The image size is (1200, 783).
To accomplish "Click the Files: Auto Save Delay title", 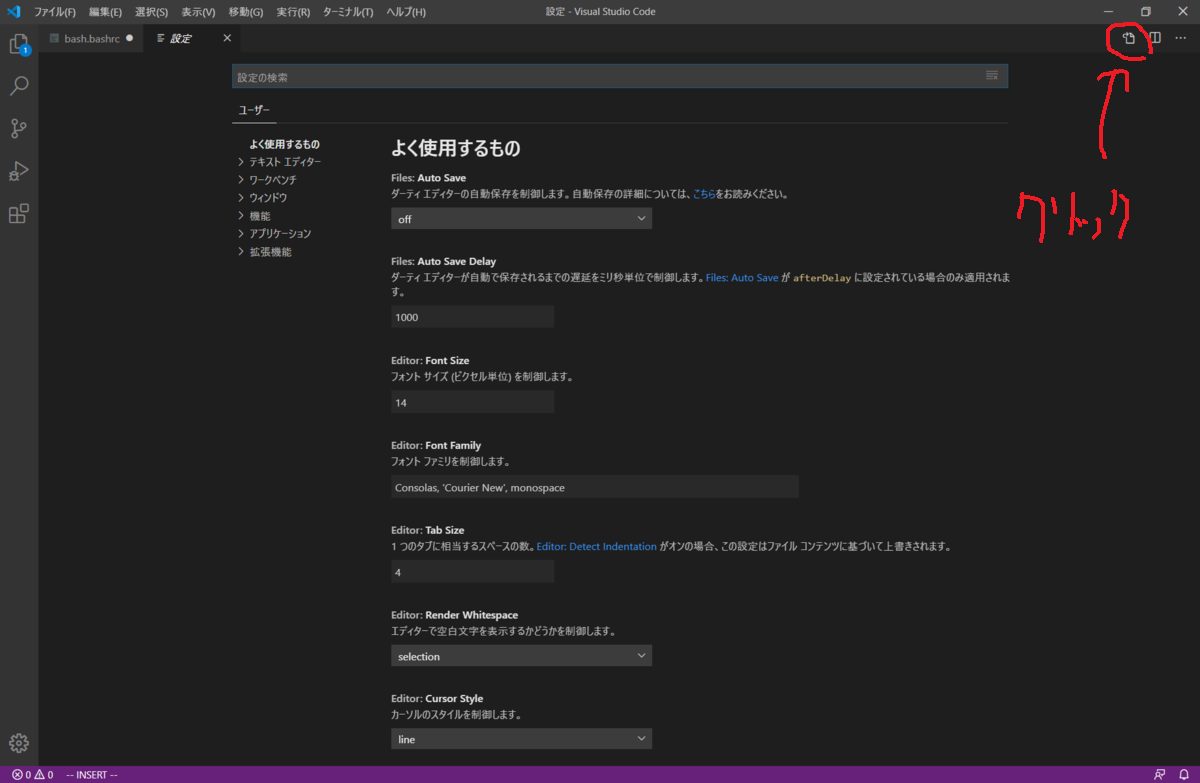I will pyautogui.click(x=443, y=261).
